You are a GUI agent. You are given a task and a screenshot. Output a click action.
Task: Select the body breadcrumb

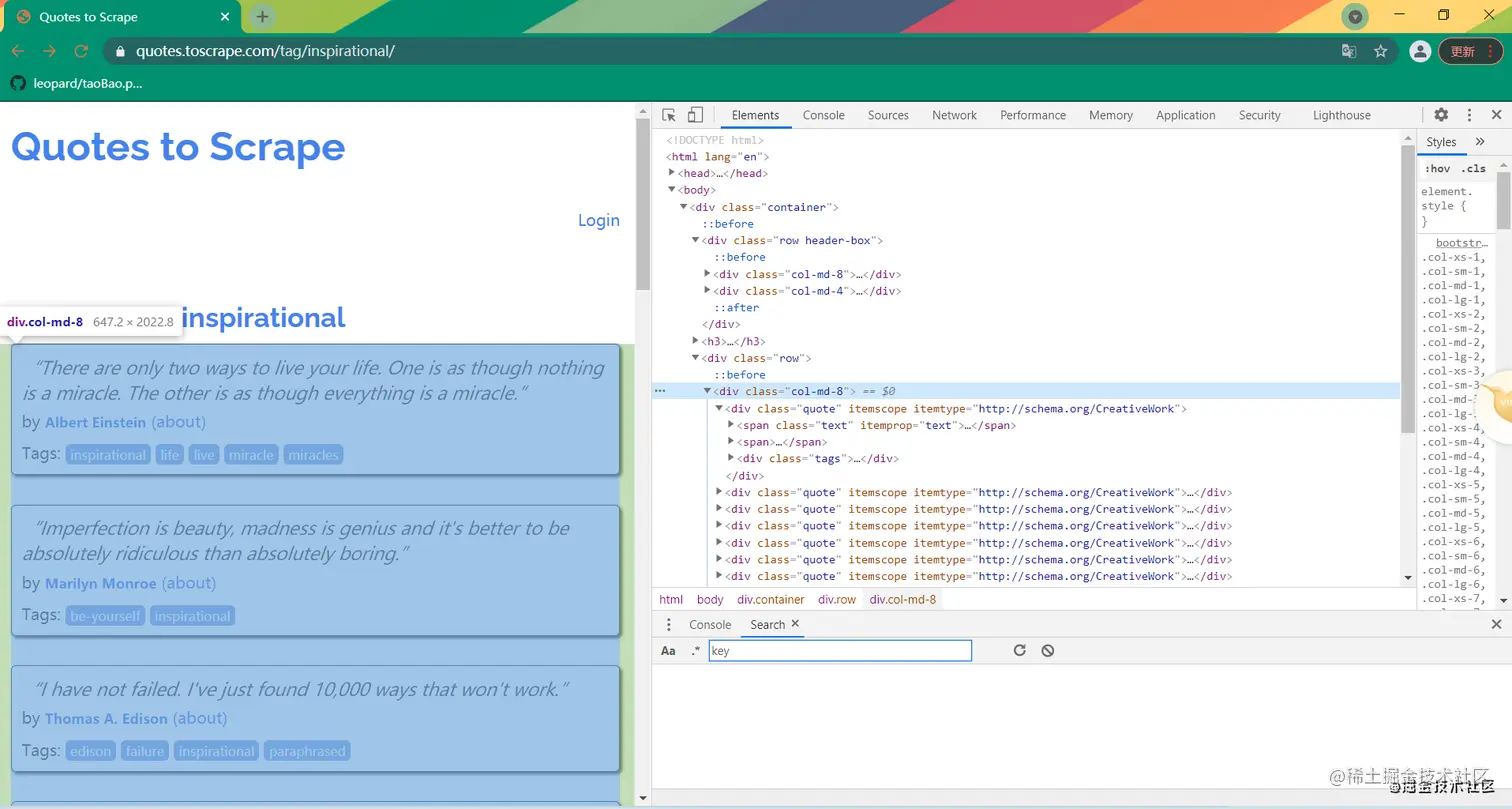(x=710, y=599)
